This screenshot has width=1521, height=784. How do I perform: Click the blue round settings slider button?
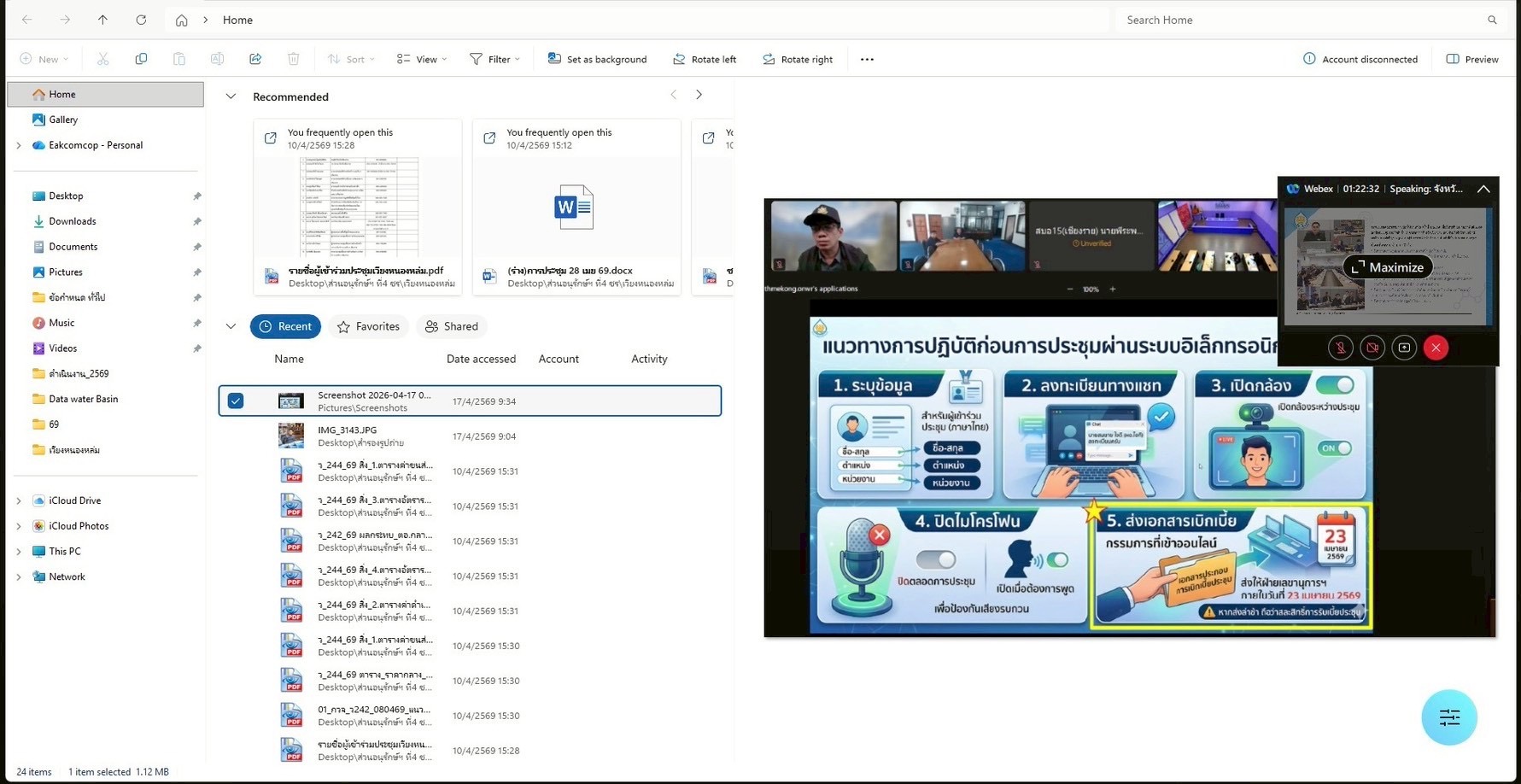click(1449, 717)
